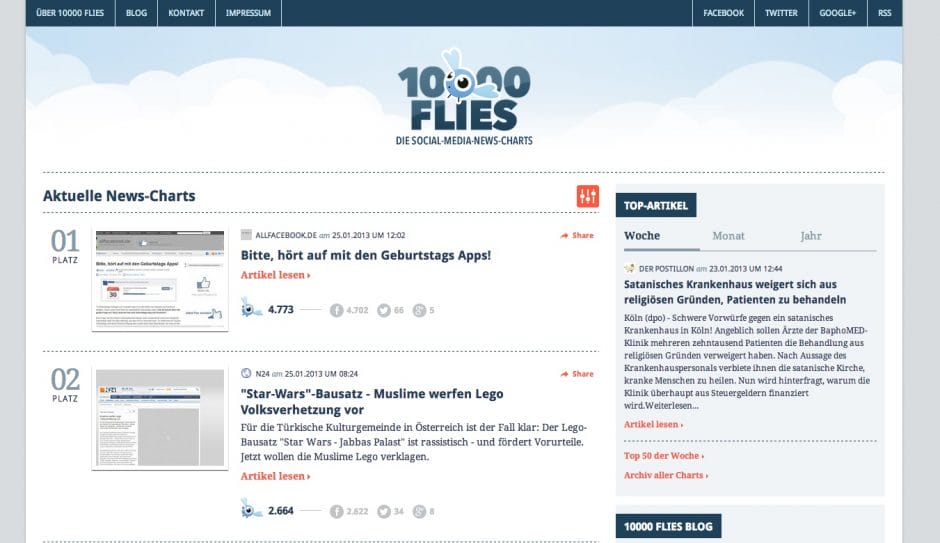Viewport: 940px width, 543px height.
Task: Open thumbnail of rank 02 article
Action: coord(160,418)
